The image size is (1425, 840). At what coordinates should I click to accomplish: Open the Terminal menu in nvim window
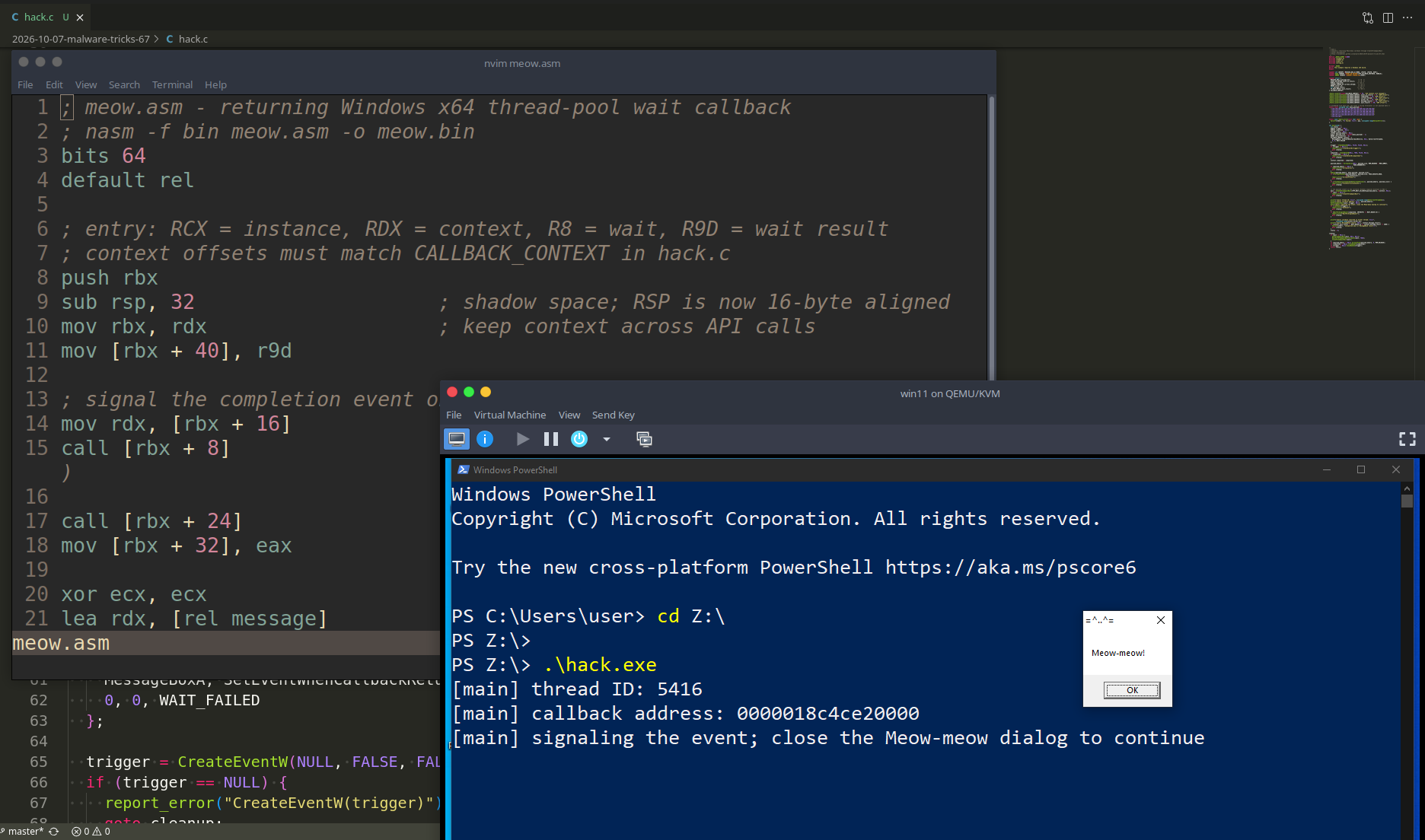[172, 84]
